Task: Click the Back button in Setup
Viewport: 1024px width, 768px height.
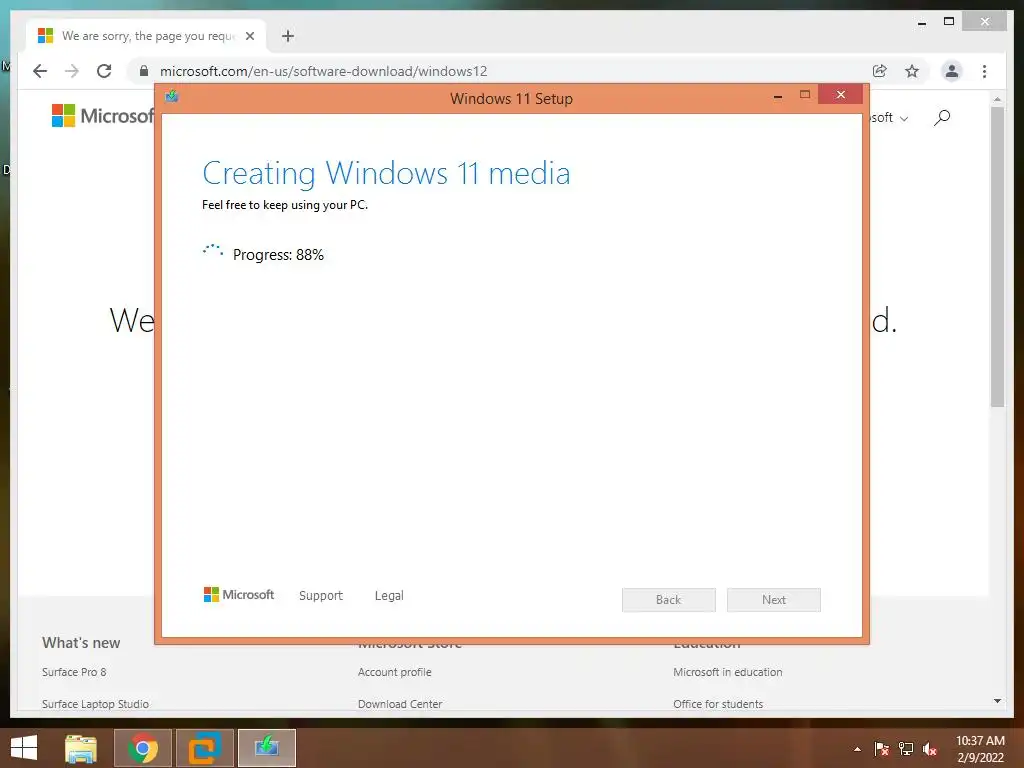Action: pos(669,600)
